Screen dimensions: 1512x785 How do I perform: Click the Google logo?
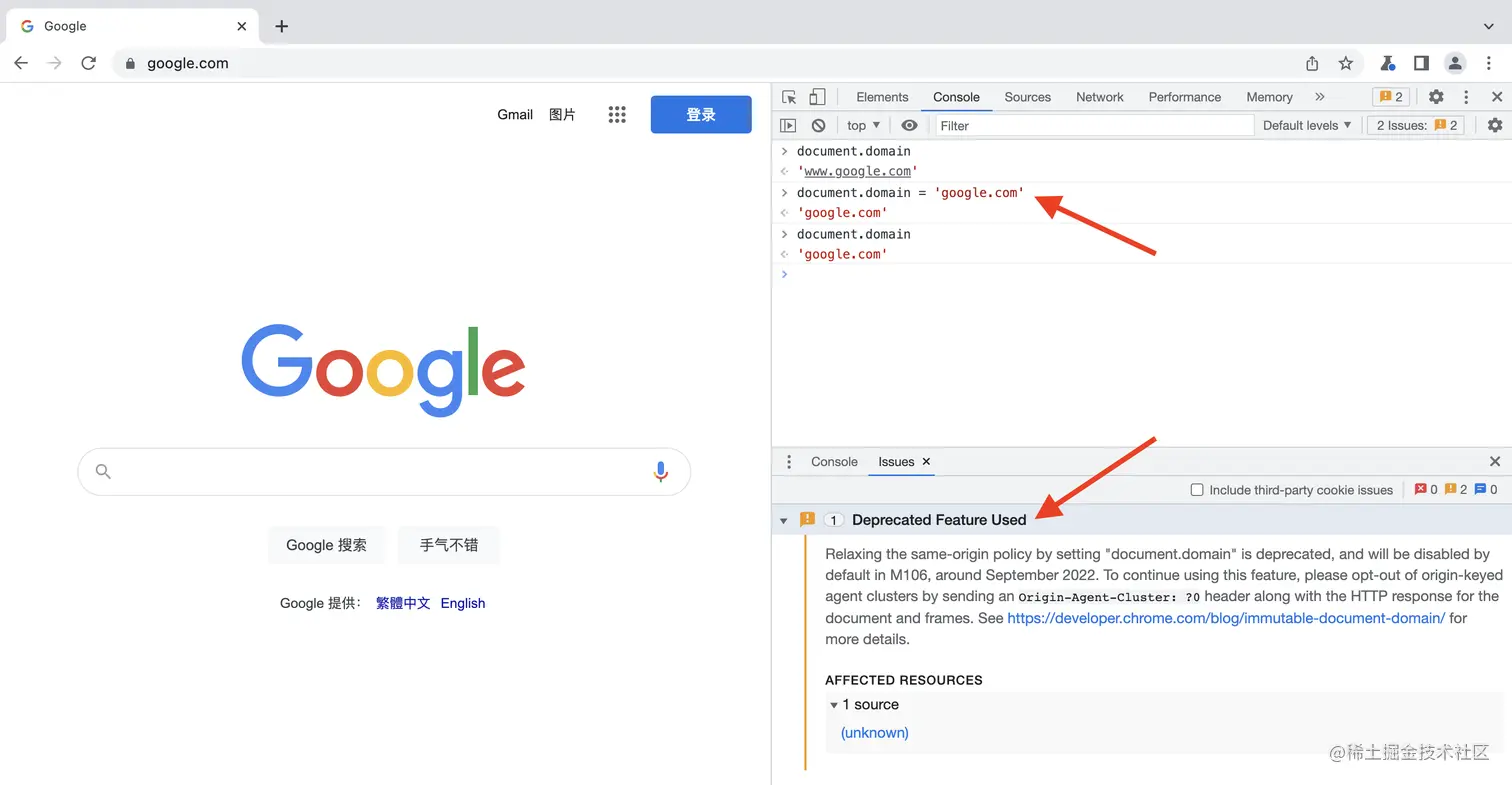[383, 370]
